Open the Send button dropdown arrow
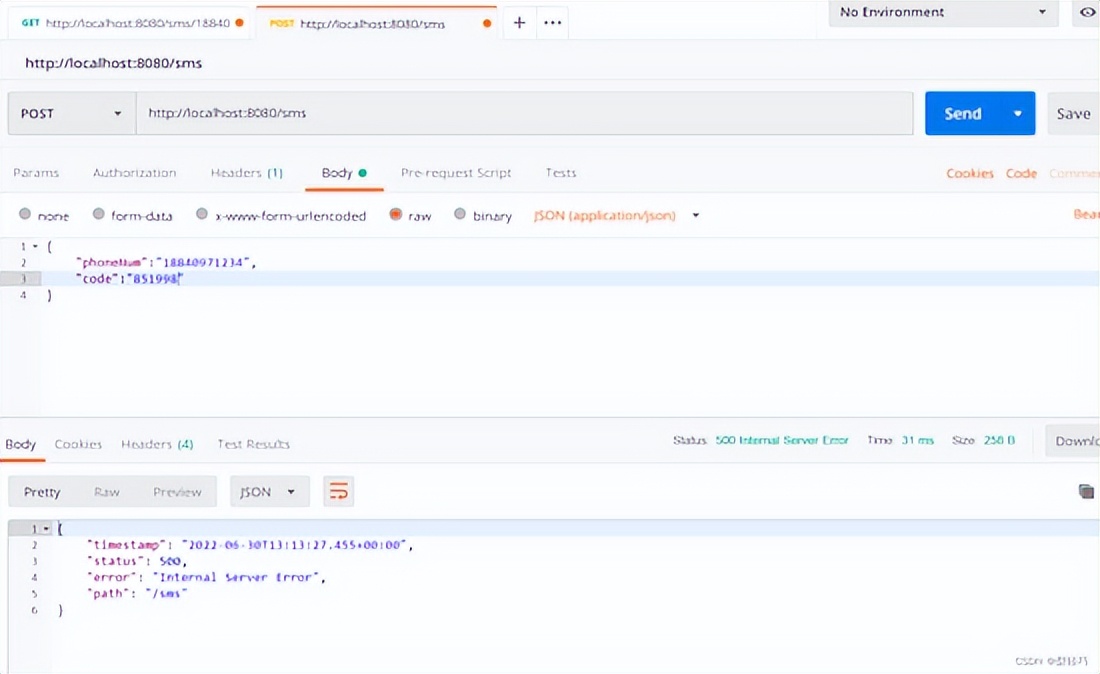The height and width of the screenshot is (674, 1100). [1018, 114]
